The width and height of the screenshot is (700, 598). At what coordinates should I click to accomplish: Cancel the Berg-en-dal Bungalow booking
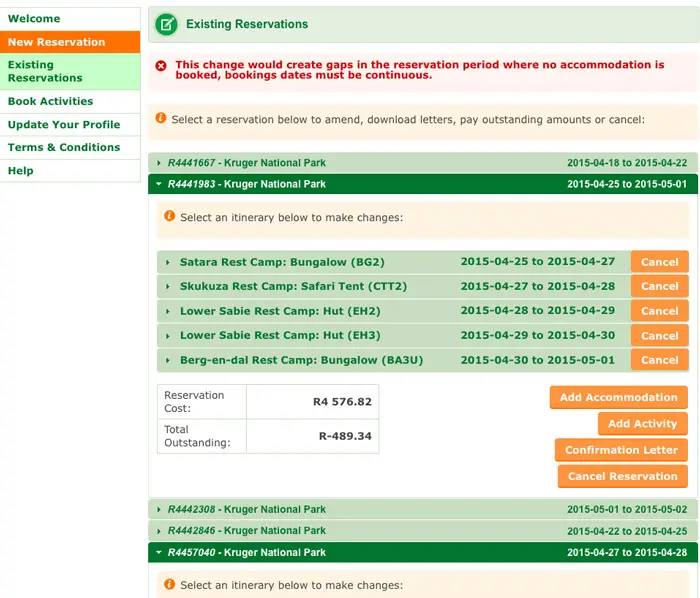pyautogui.click(x=659, y=360)
